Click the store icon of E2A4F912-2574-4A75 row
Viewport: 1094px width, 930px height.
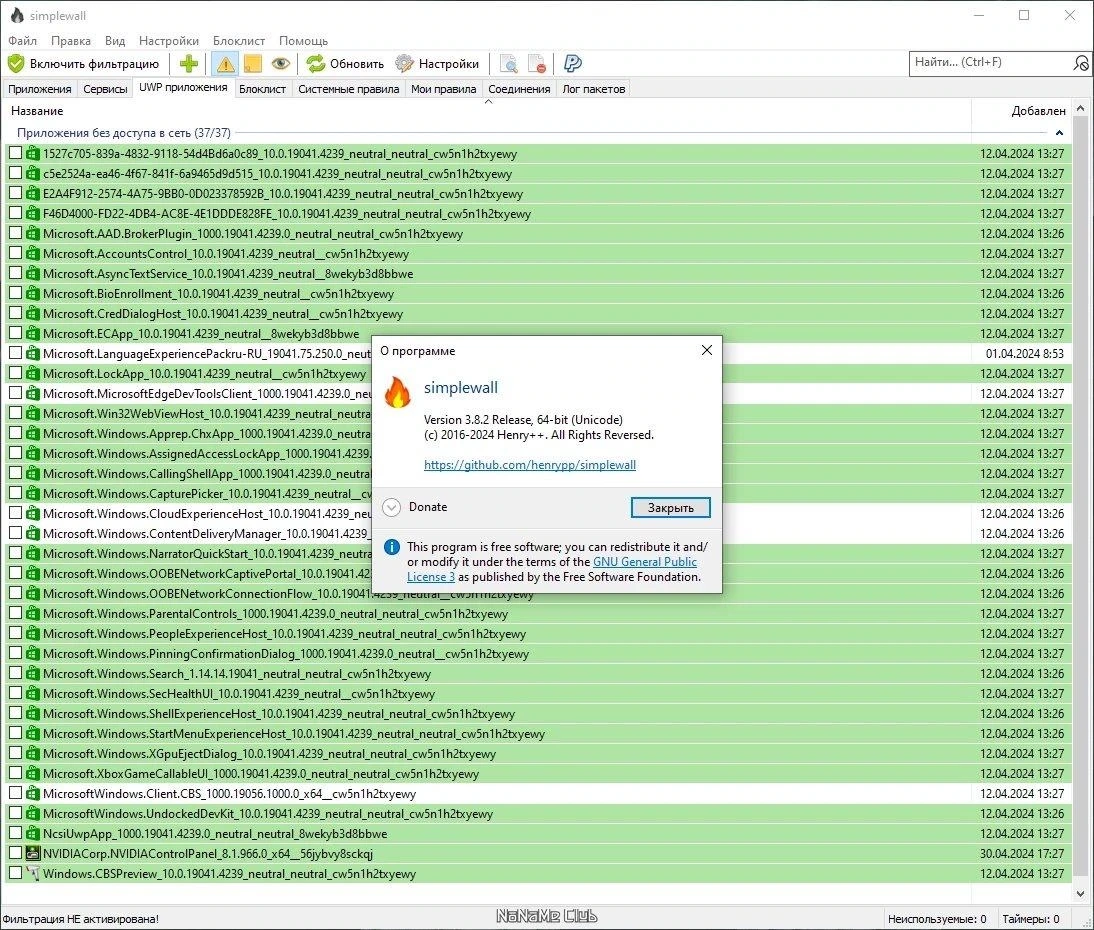[33, 193]
